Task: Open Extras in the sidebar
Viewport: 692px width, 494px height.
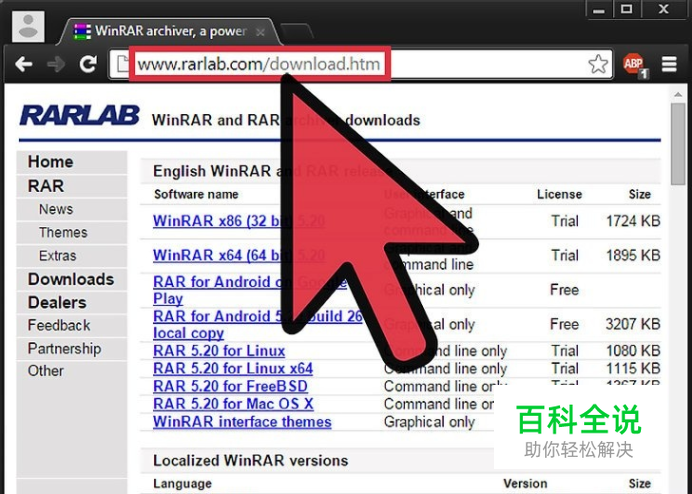Action: pyautogui.click(x=72, y=256)
